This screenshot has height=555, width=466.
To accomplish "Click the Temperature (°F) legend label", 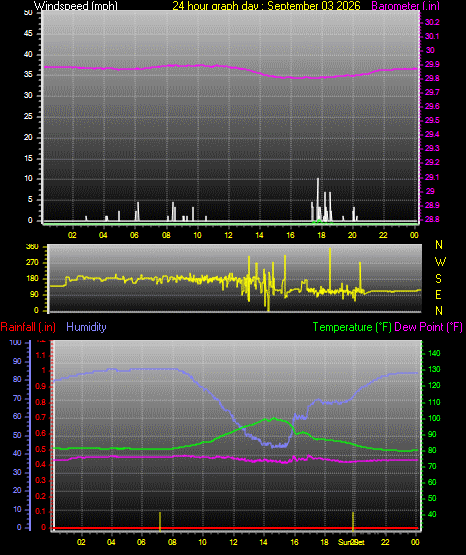I will 352,327.
